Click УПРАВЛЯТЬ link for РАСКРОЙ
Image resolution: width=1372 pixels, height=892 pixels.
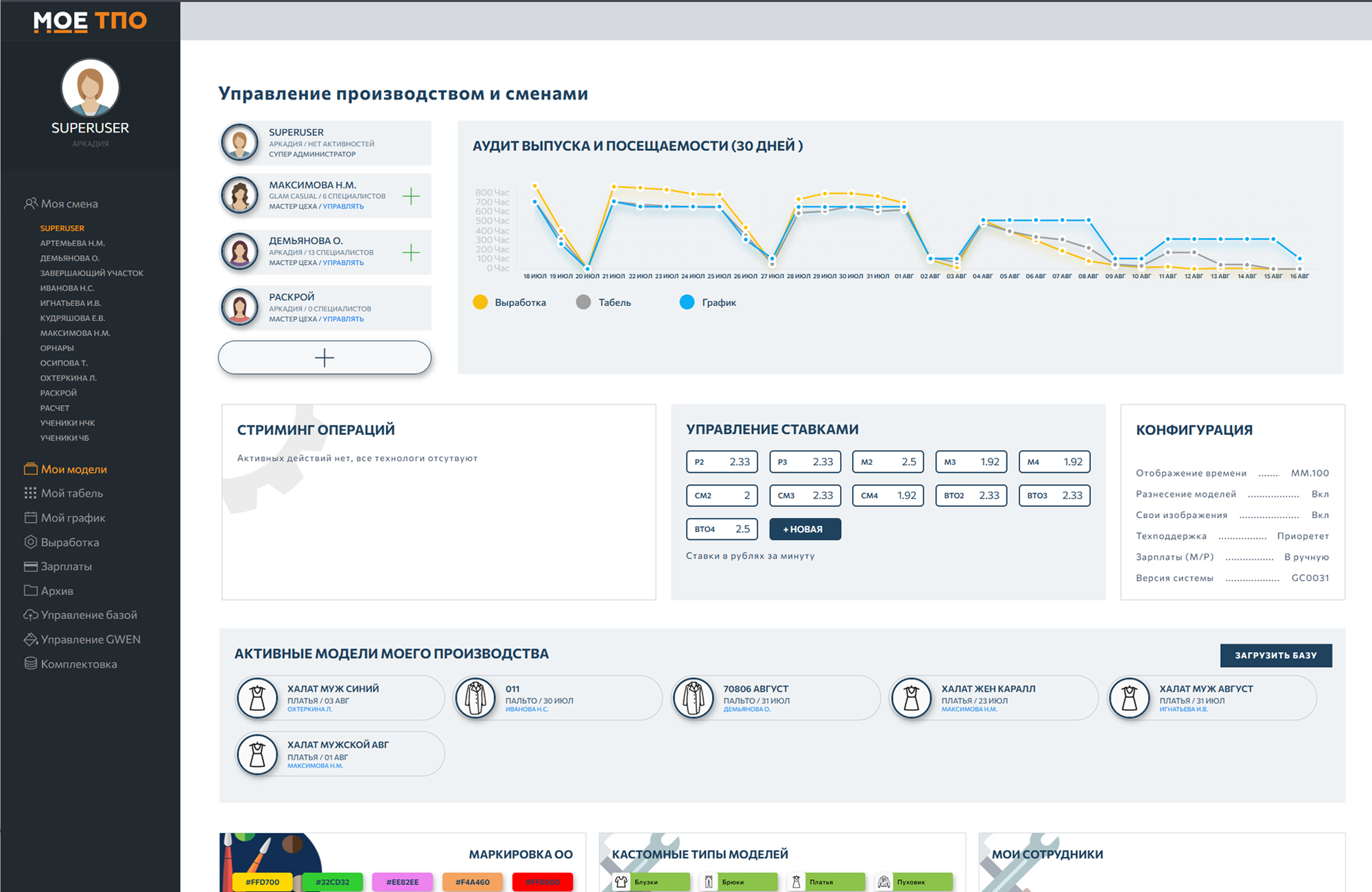(x=344, y=319)
